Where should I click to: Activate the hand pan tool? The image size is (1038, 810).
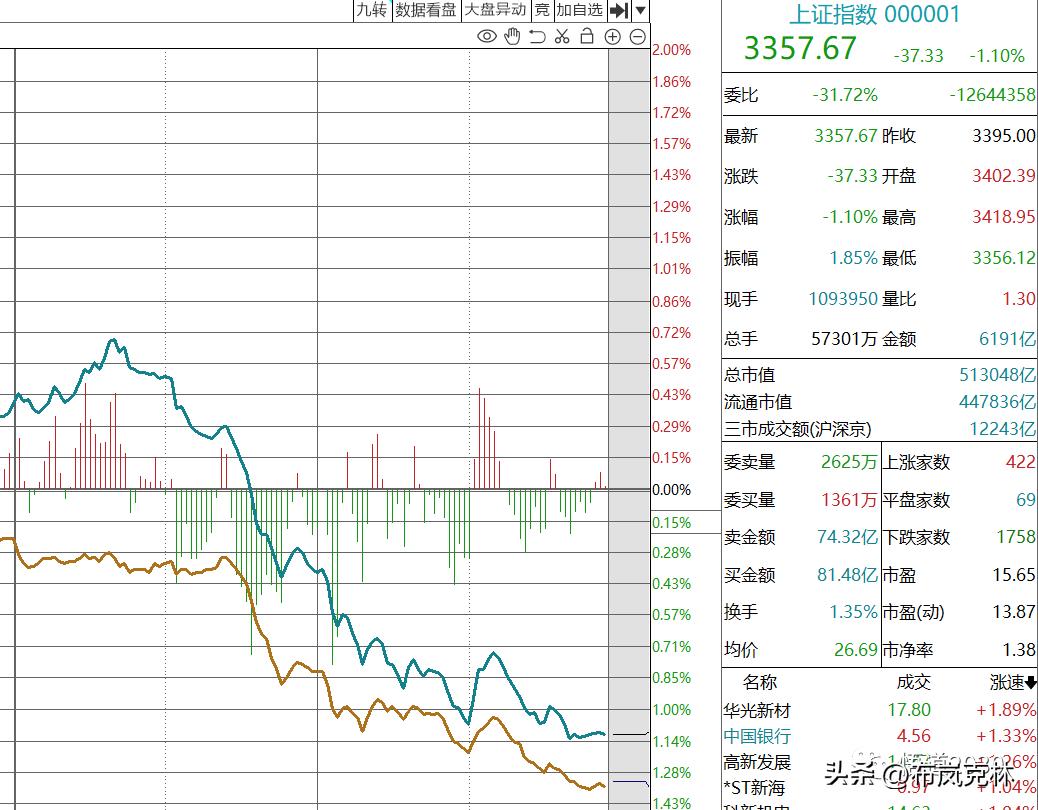[x=511, y=35]
